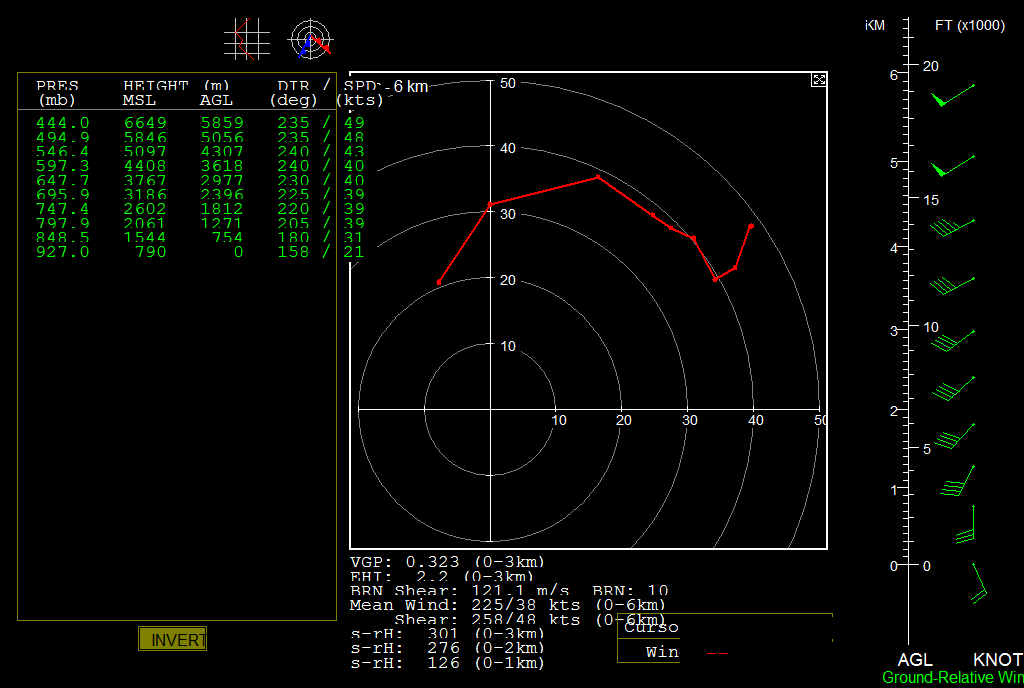Click the 50-knot ring label on vertical axis
This screenshot has width=1024, height=688.
pyautogui.click(x=508, y=83)
